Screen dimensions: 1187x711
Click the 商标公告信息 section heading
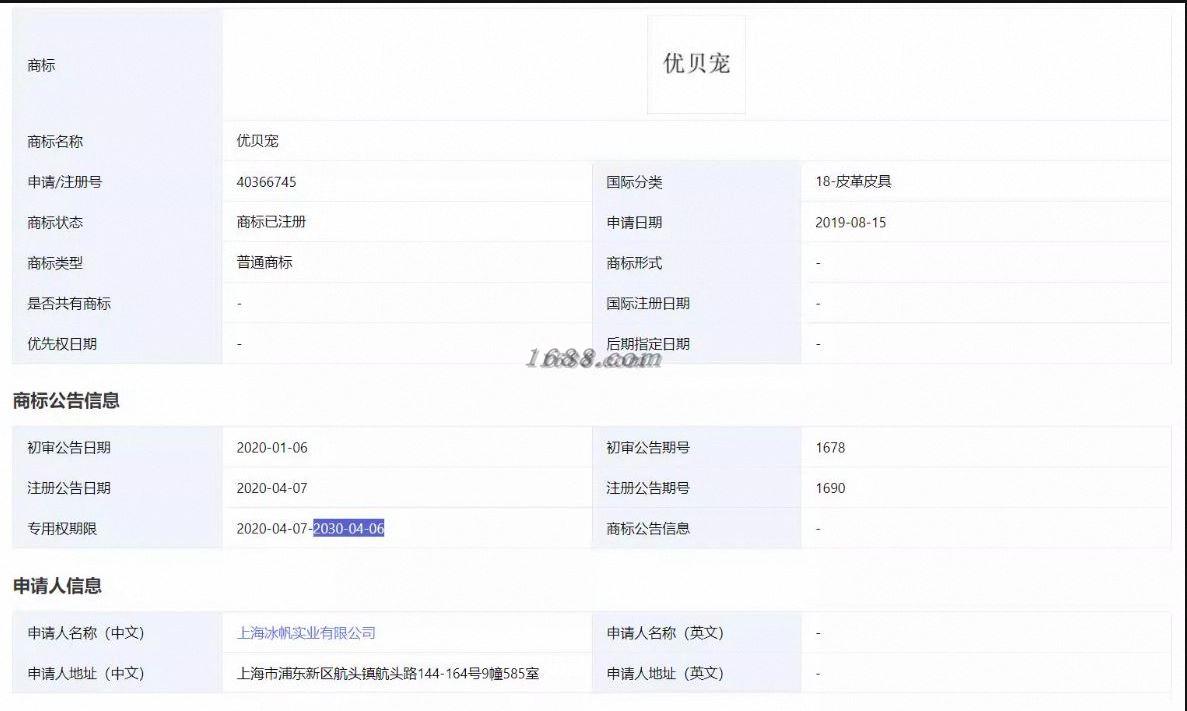click(x=66, y=401)
